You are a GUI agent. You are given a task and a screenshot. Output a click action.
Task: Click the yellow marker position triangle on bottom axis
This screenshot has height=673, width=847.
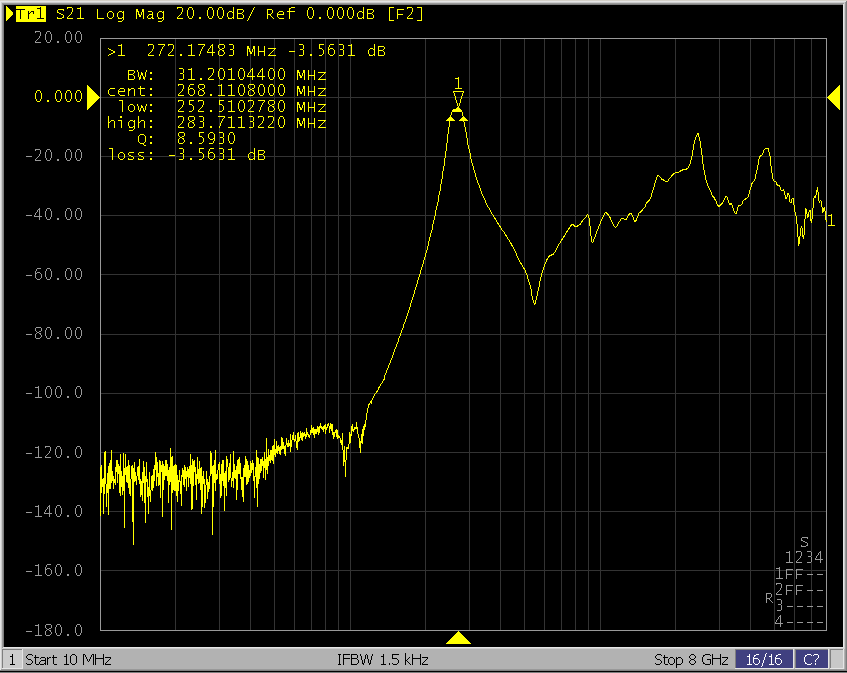pyautogui.click(x=458, y=638)
